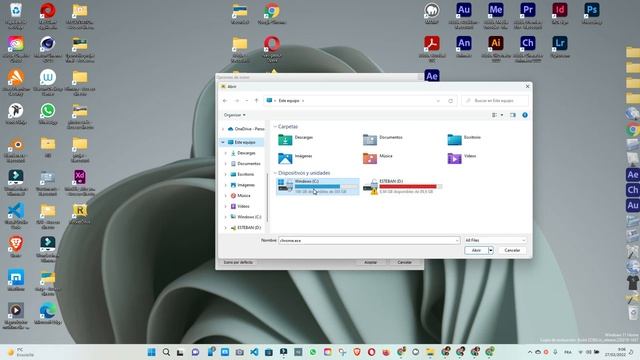Open Adobe Media Encoder desktop shortcut
This screenshot has height=360, width=640.
pos(496,16)
